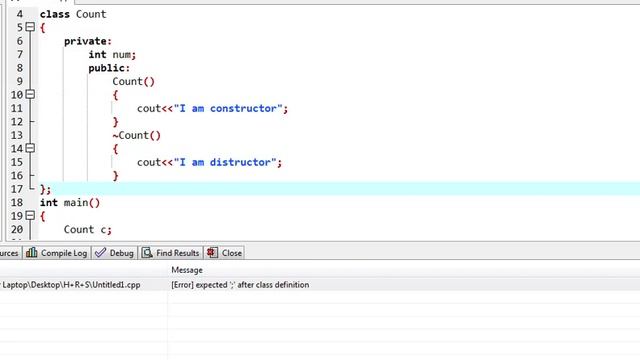Collapse the class body fold at line 5

coord(30,27)
